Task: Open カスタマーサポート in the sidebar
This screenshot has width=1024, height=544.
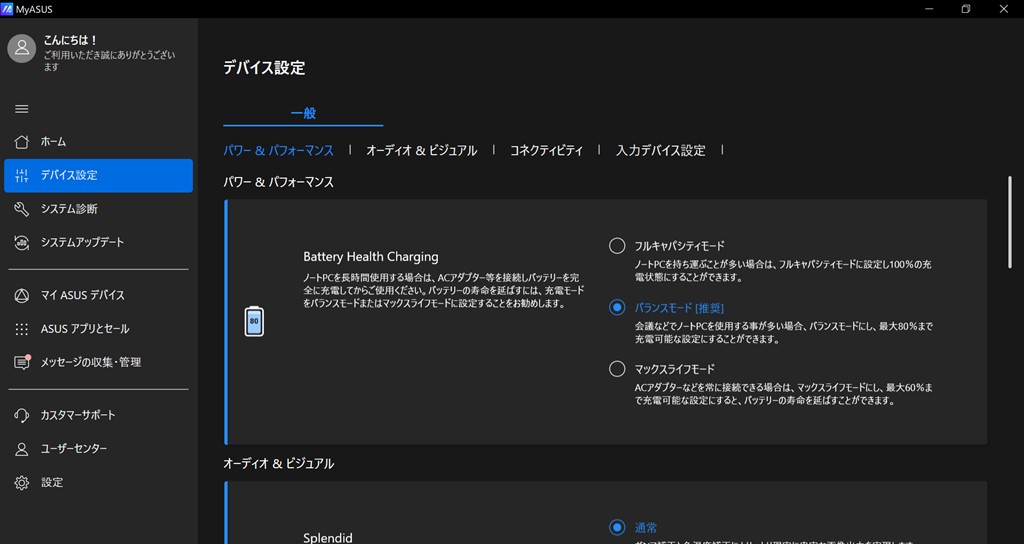Action: click(x=99, y=415)
